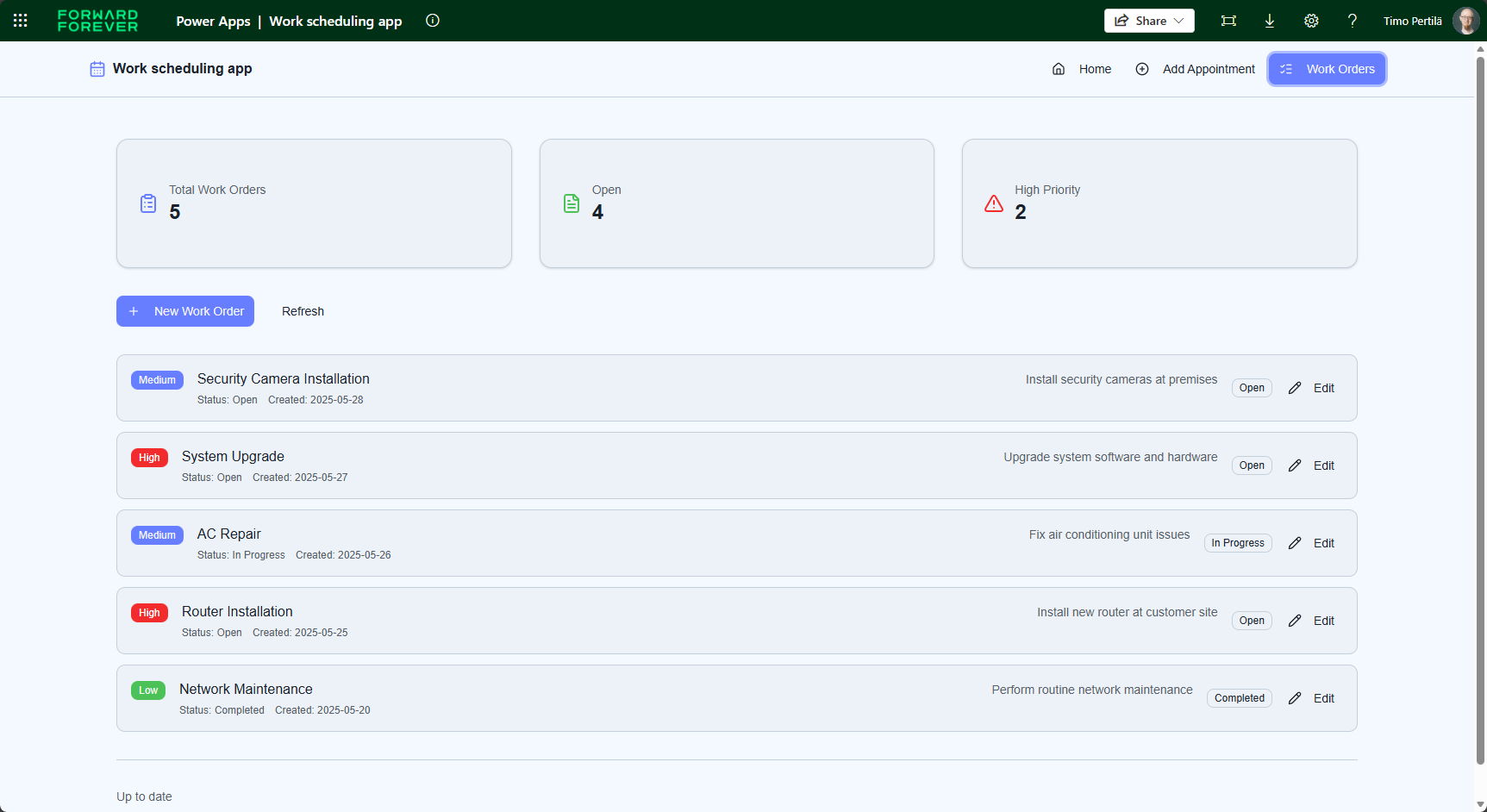Open the Add Appointment navigation tab
This screenshot has height=812, width=1487.
pos(1196,69)
